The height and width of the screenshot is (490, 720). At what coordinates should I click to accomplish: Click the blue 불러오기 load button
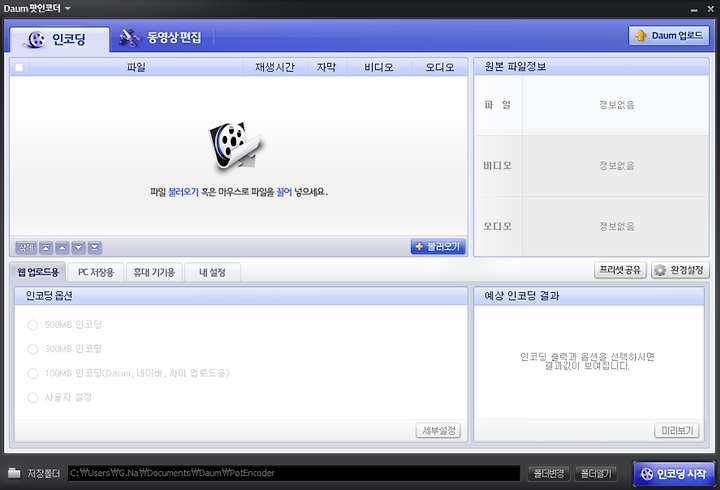click(x=438, y=247)
